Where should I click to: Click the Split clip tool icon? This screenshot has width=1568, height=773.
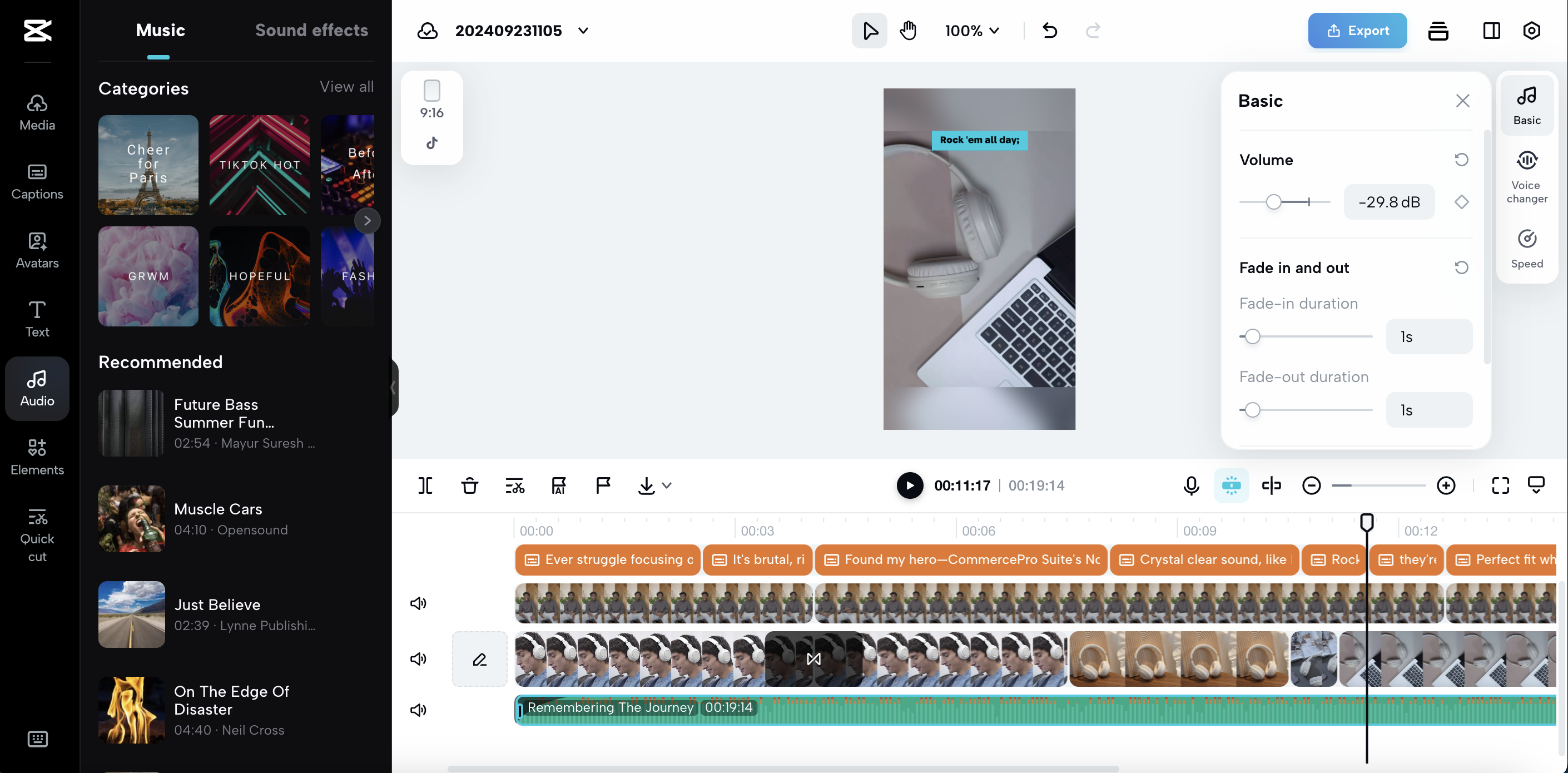[x=425, y=485]
